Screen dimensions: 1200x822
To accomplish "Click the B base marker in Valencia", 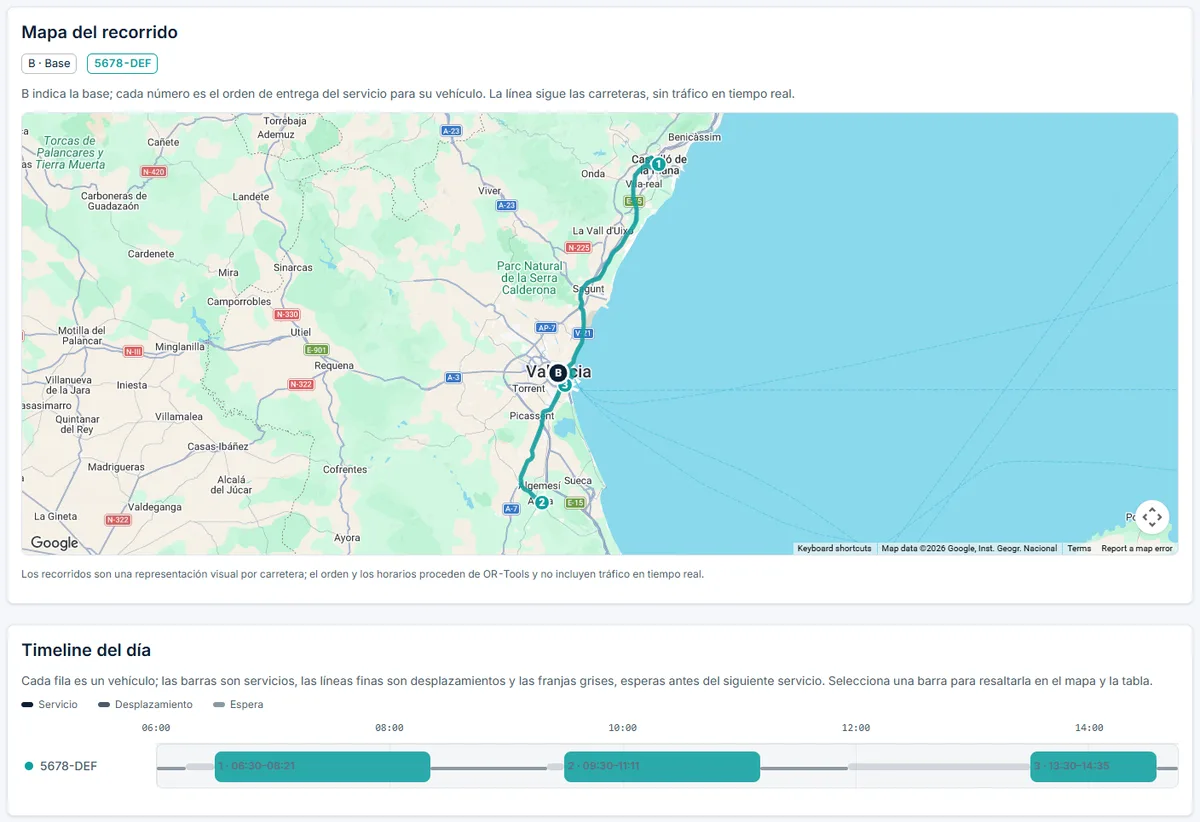I will 558,373.
